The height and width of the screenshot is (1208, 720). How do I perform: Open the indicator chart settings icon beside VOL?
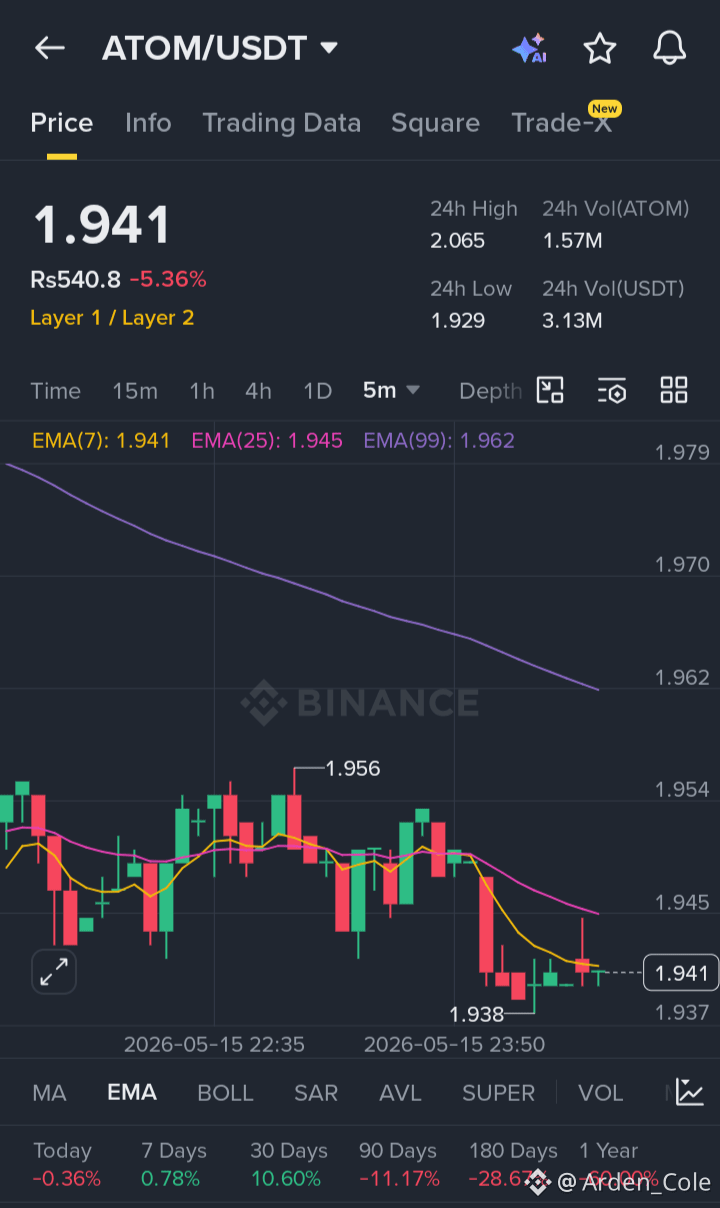689,1092
